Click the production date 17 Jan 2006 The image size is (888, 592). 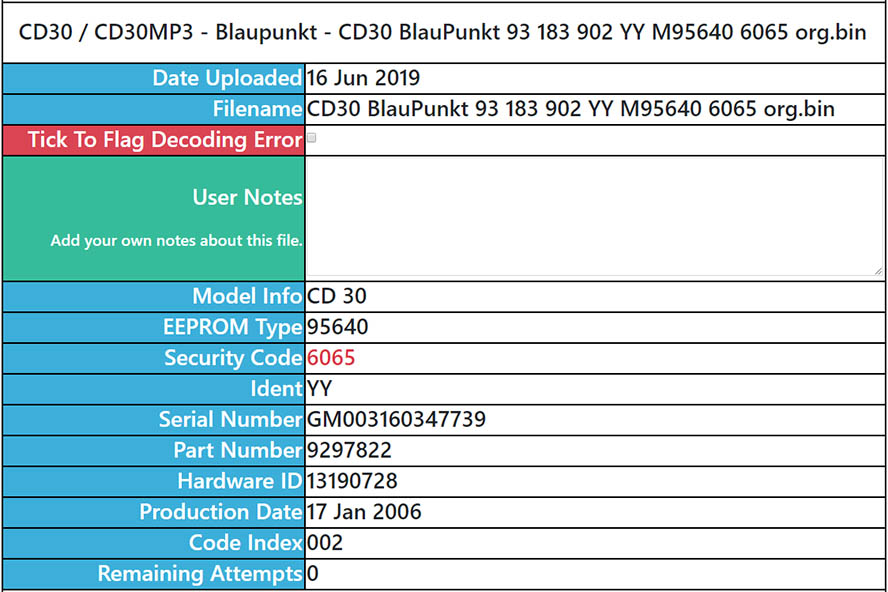click(x=364, y=512)
